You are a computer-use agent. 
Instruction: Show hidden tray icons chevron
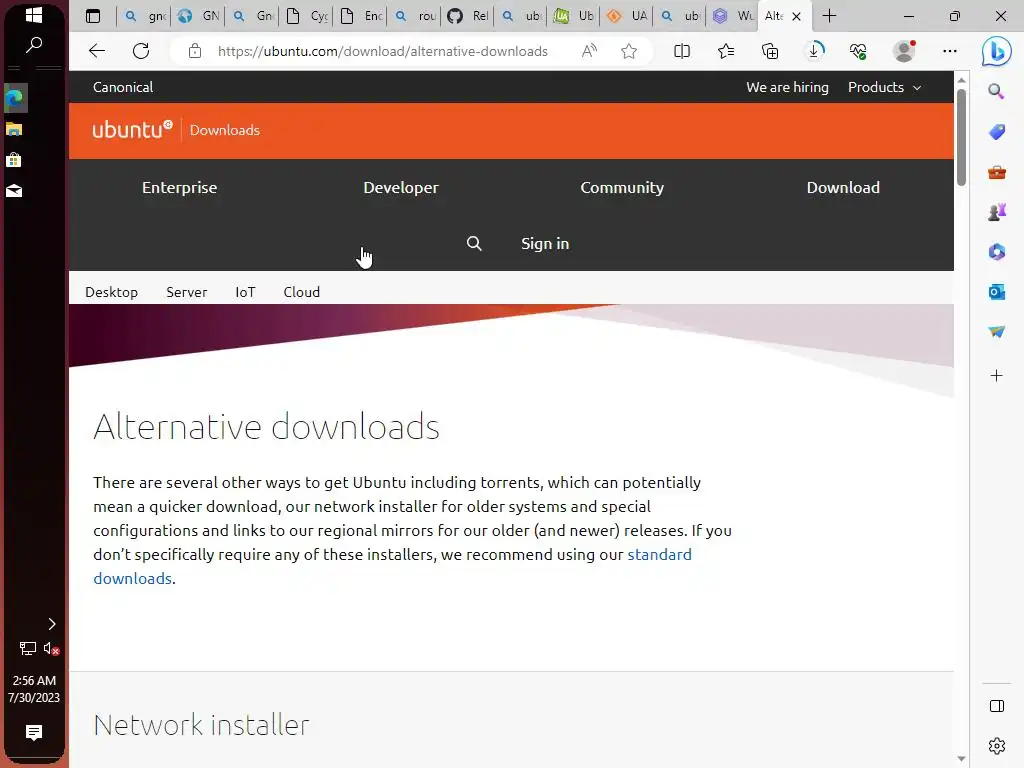click(52, 624)
